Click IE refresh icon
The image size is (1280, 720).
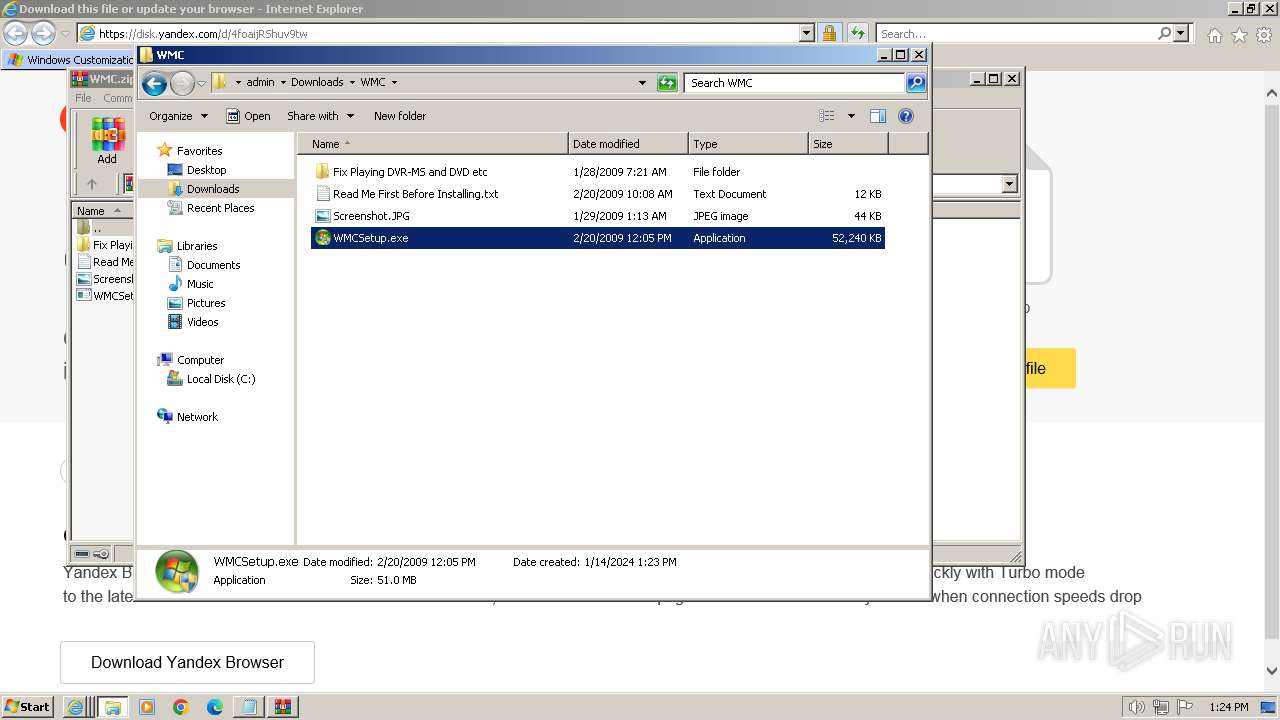click(857, 33)
